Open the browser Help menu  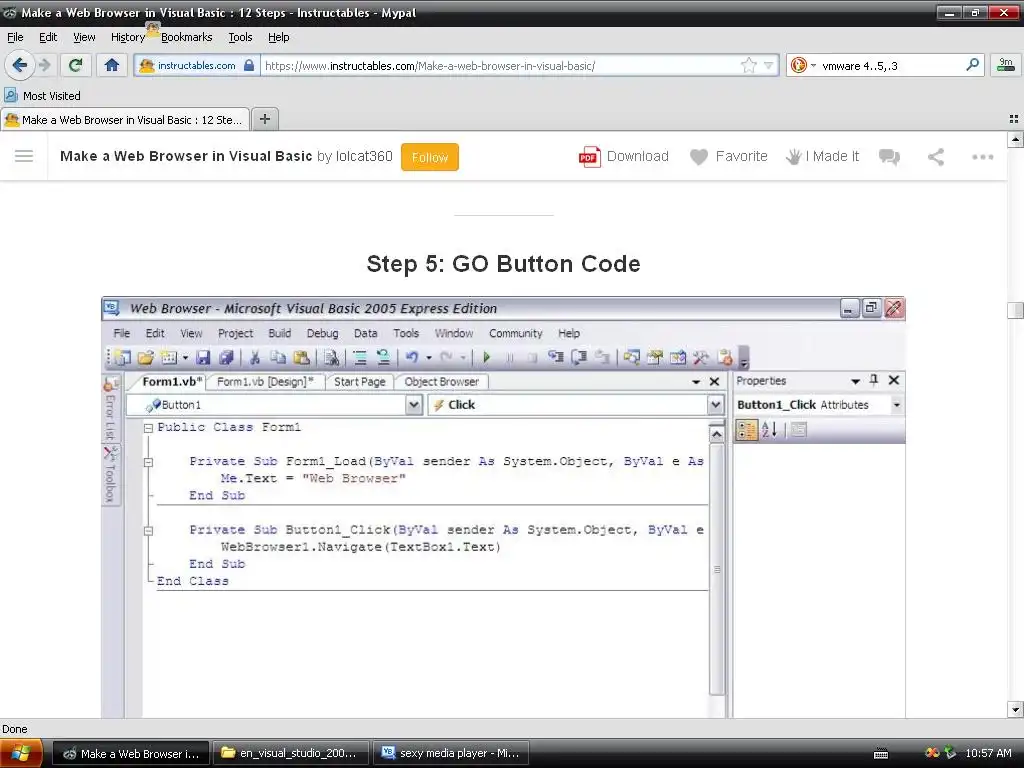point(278,37)
